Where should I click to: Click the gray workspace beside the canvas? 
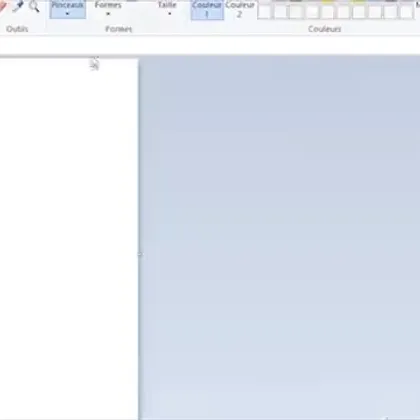tap(280, 238)
